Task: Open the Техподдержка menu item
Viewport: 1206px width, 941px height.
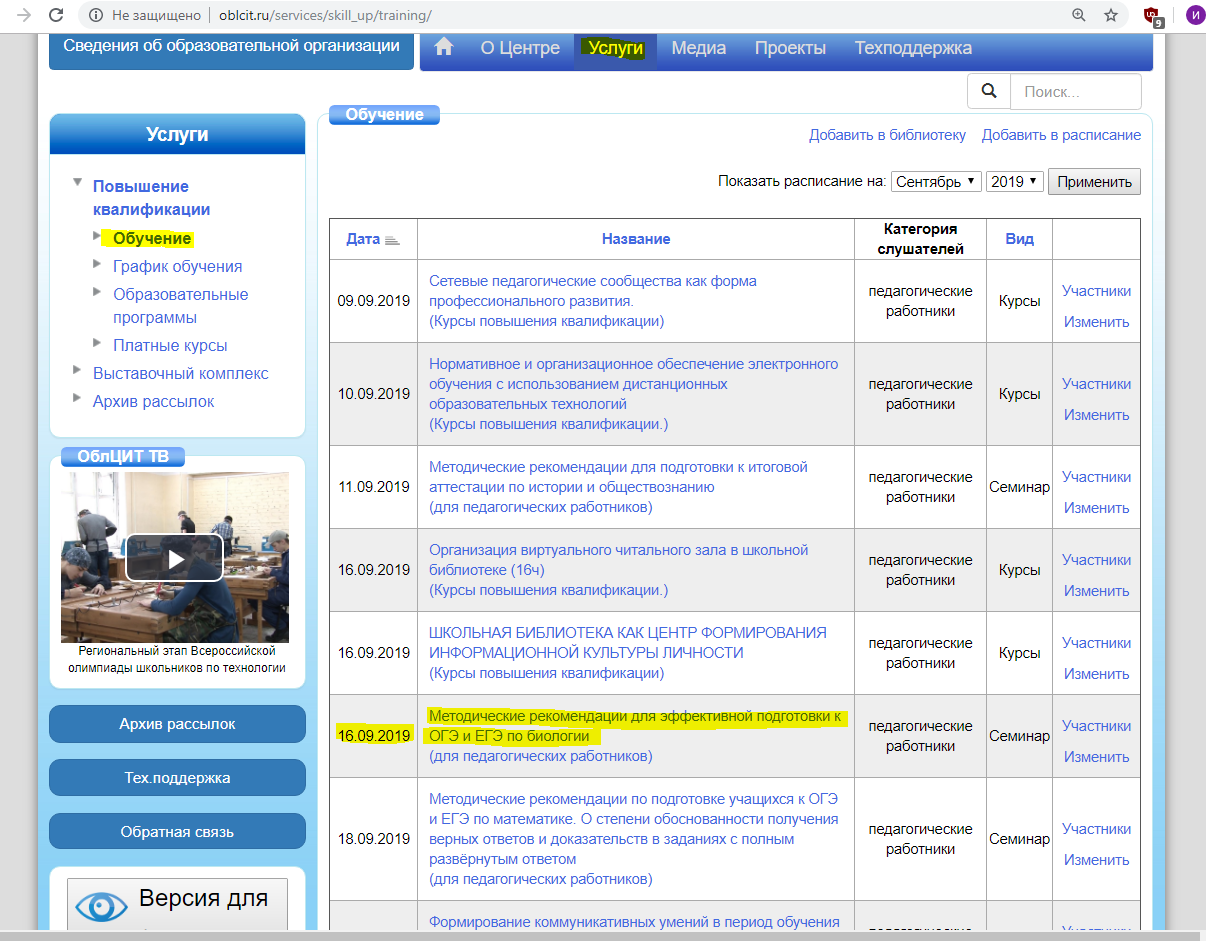Action: pyautogui.click(x=912, y=48)
